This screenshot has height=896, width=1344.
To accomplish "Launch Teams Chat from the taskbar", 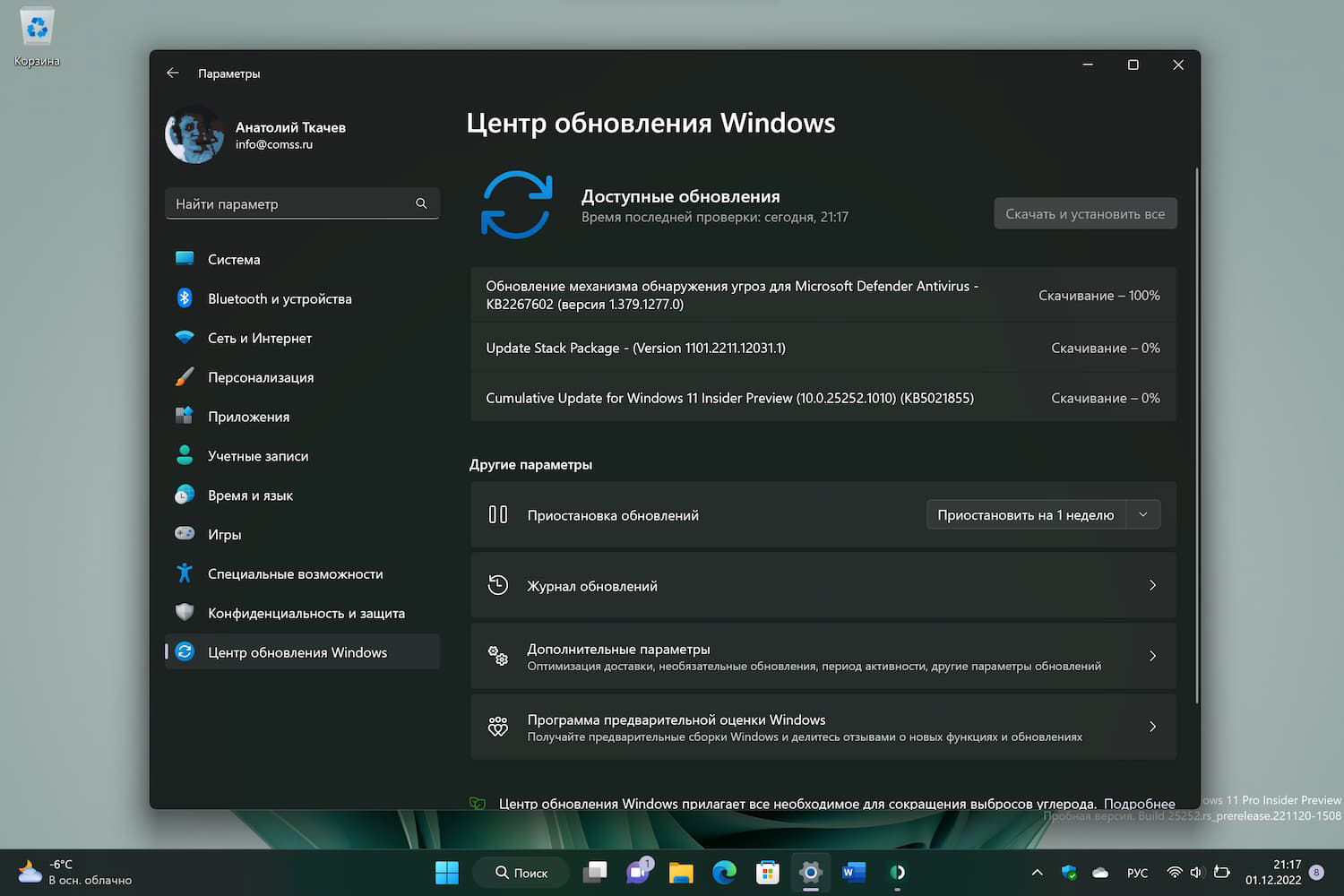I will [x=639, y=871].
